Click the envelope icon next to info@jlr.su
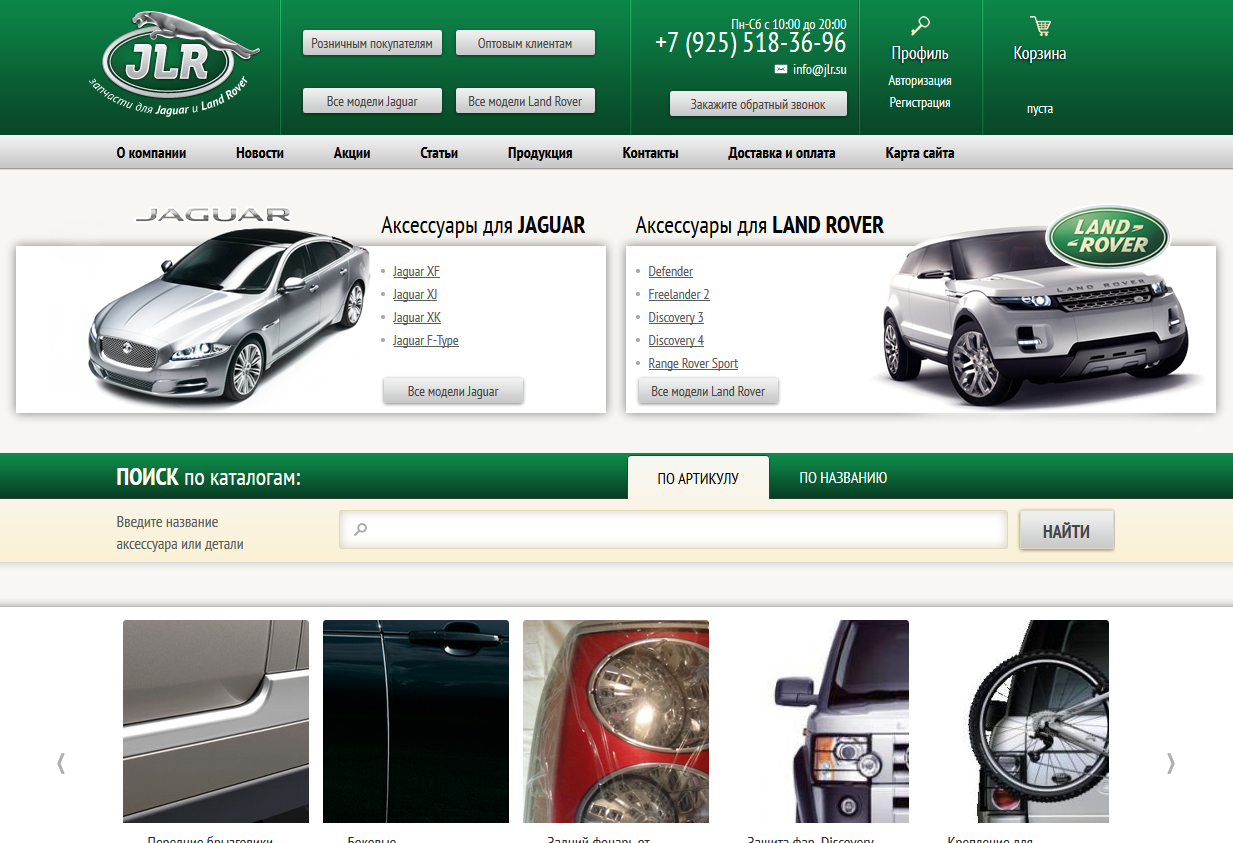This screenshot has width=1233, height=843. [781, 69]
